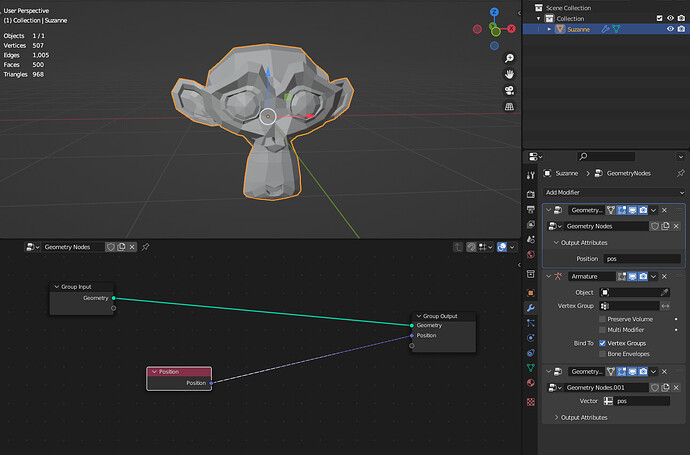
Task: Open the Output properties tab
Action: point(531,209)
